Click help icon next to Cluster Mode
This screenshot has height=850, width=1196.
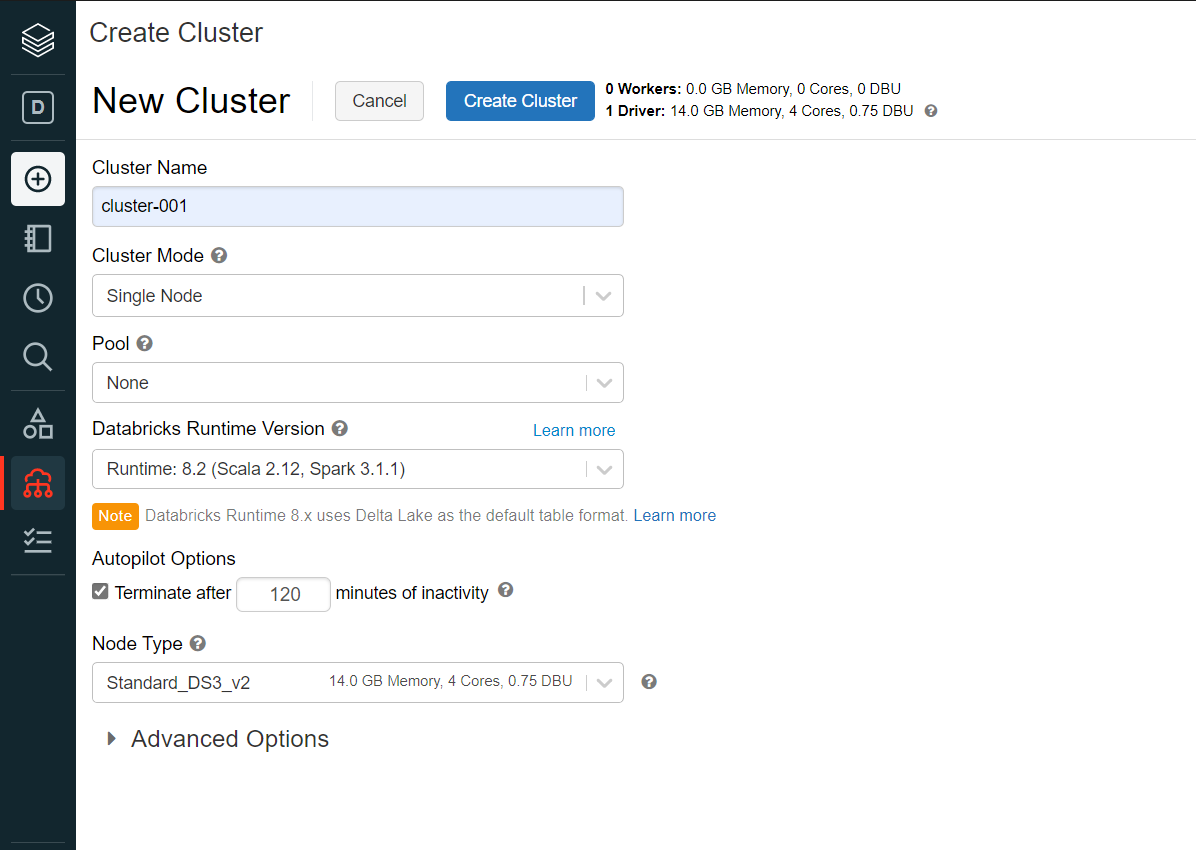click(219, 256)
